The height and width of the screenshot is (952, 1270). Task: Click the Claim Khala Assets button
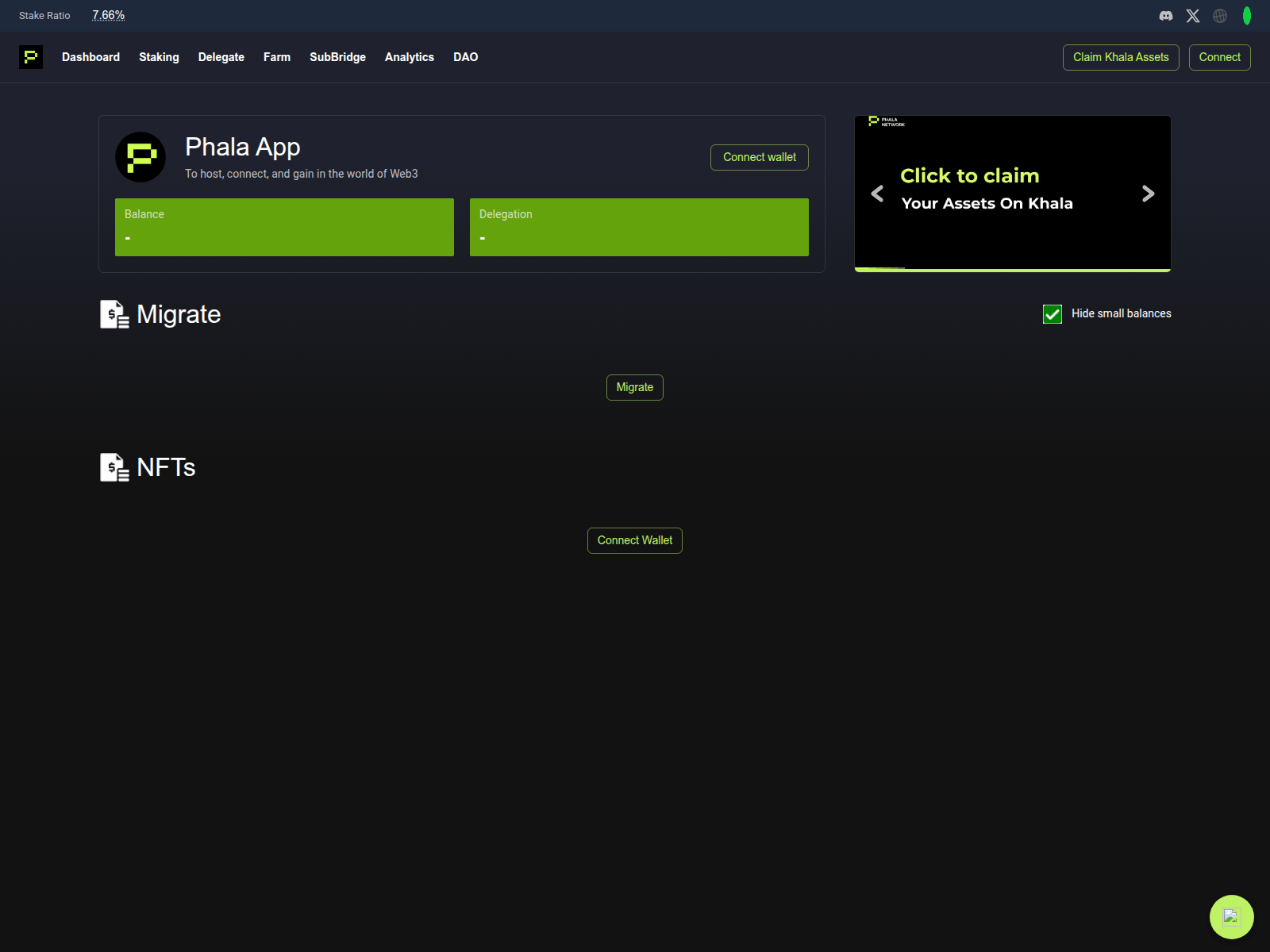pyautogui.click(x=1120, y=57)
